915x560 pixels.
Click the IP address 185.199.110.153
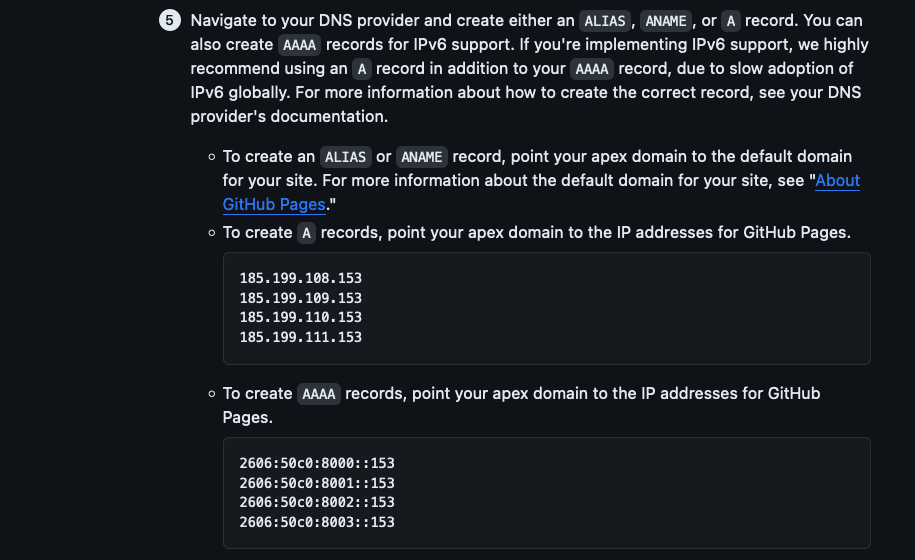click(300, 317)
